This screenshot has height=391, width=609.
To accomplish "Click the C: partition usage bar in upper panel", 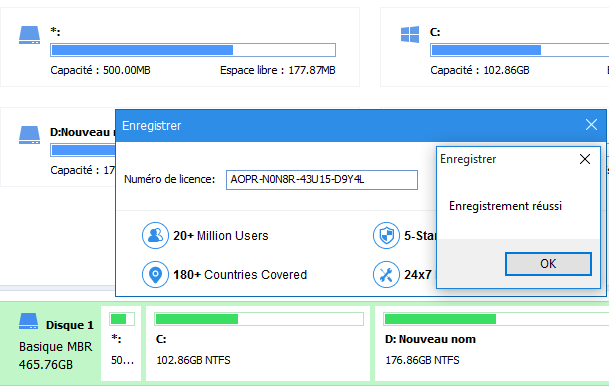I will tap(520, 50).
